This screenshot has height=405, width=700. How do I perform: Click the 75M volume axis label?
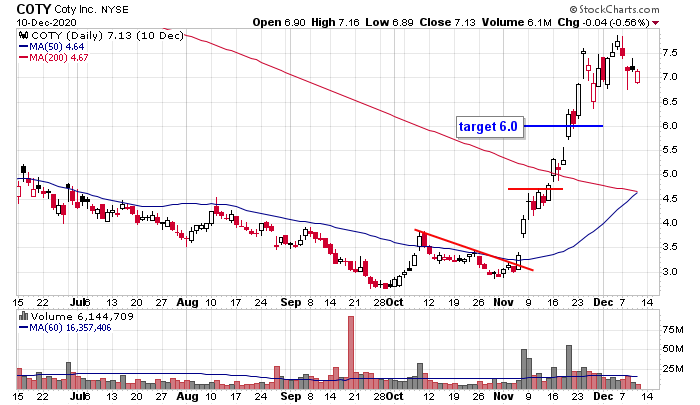coord(673,330)
